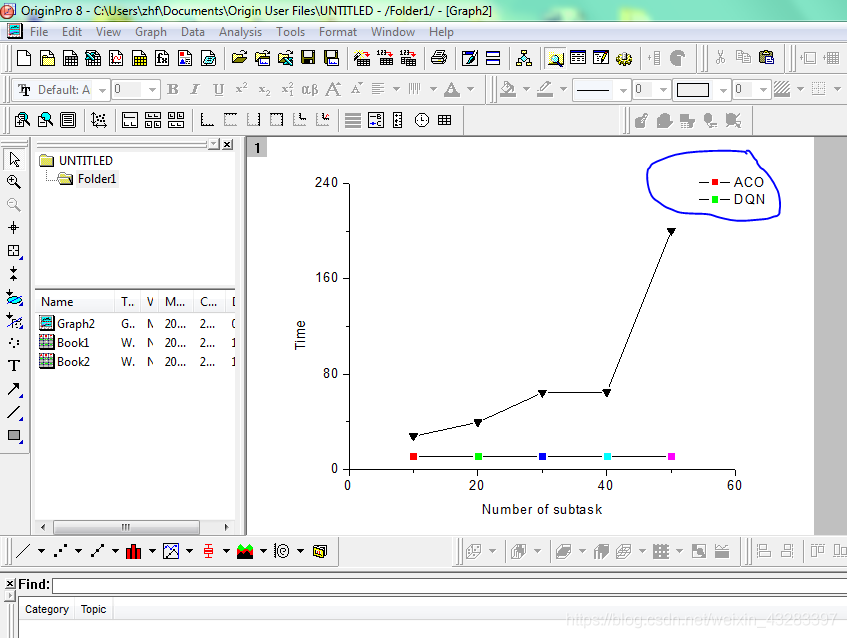Switch to the Topic tab
Viewport: 847px width, 638px height.
coord(93,609)
